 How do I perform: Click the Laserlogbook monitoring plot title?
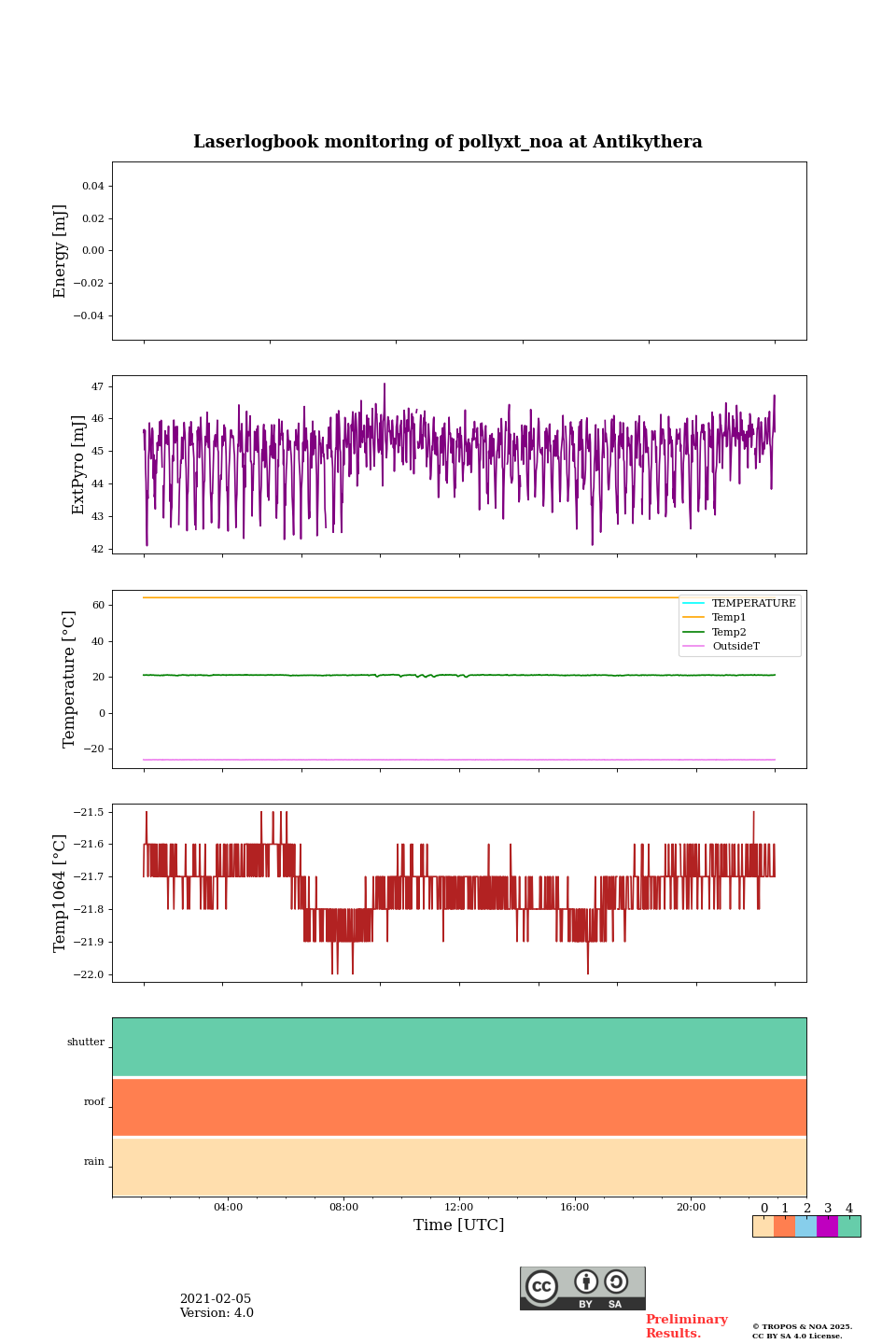(448, 142)
